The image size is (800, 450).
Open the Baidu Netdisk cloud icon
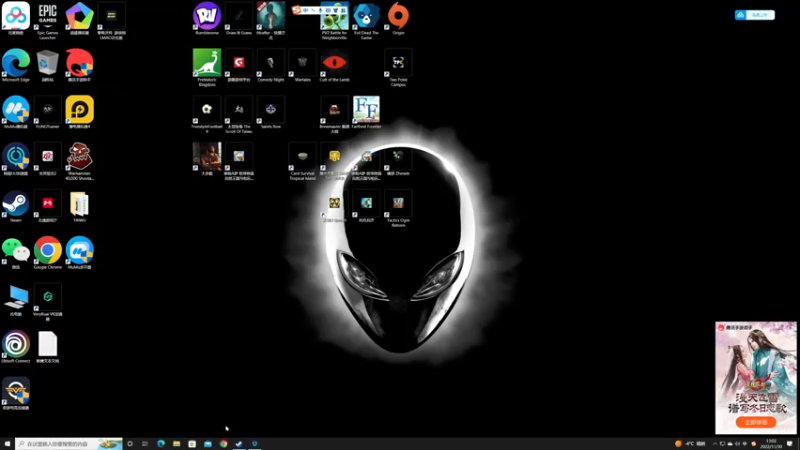click(16, 19)
